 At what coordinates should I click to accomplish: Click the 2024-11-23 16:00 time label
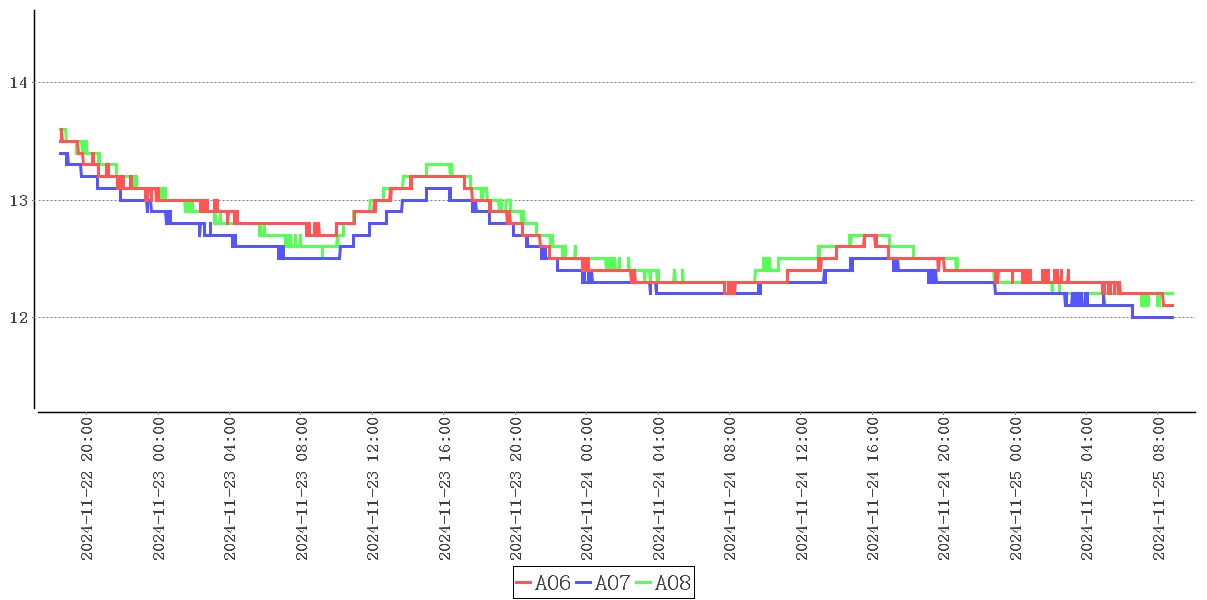pyautogui.click(x=445, y=489)
